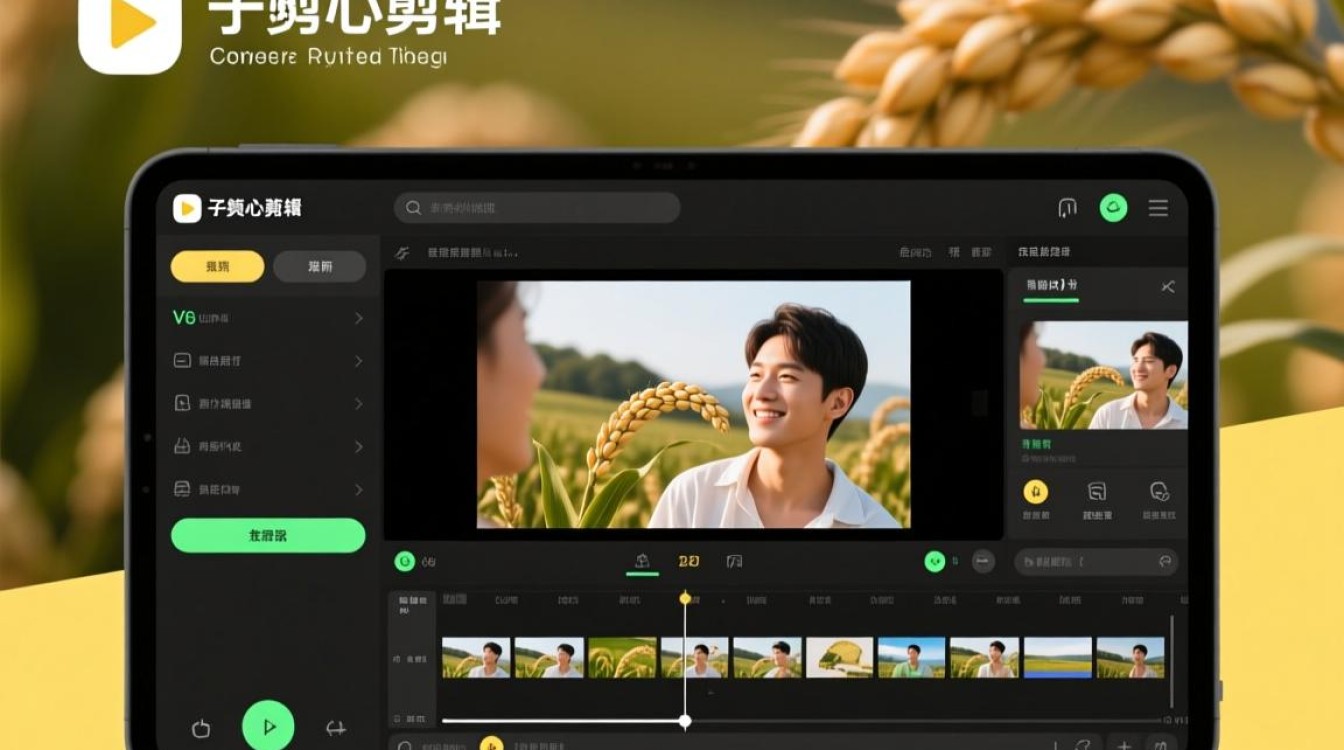Select the green-underlined tab in right panel
The image size is (1344, 750).
click(1050, 287)
